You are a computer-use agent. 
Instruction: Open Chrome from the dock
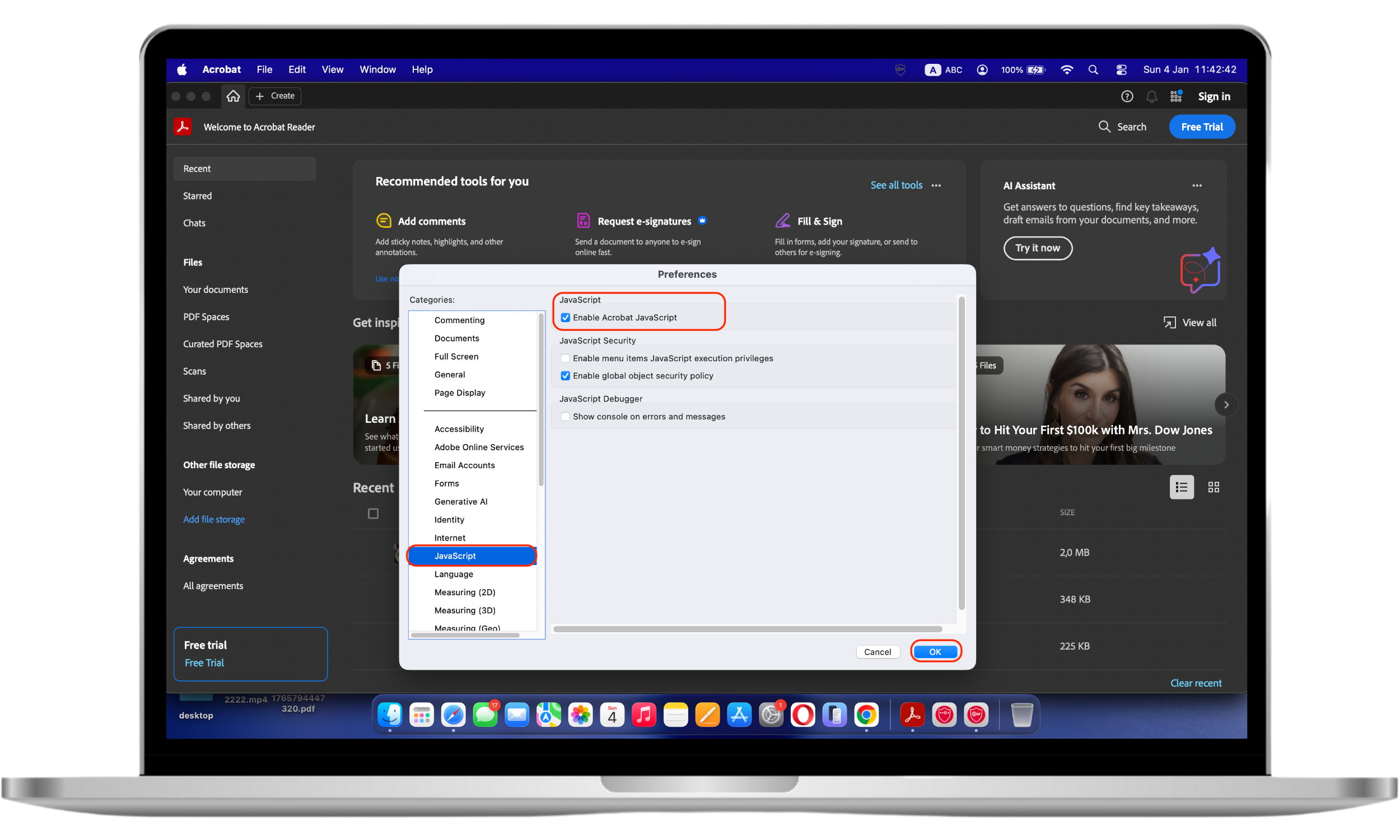point(866,716)
